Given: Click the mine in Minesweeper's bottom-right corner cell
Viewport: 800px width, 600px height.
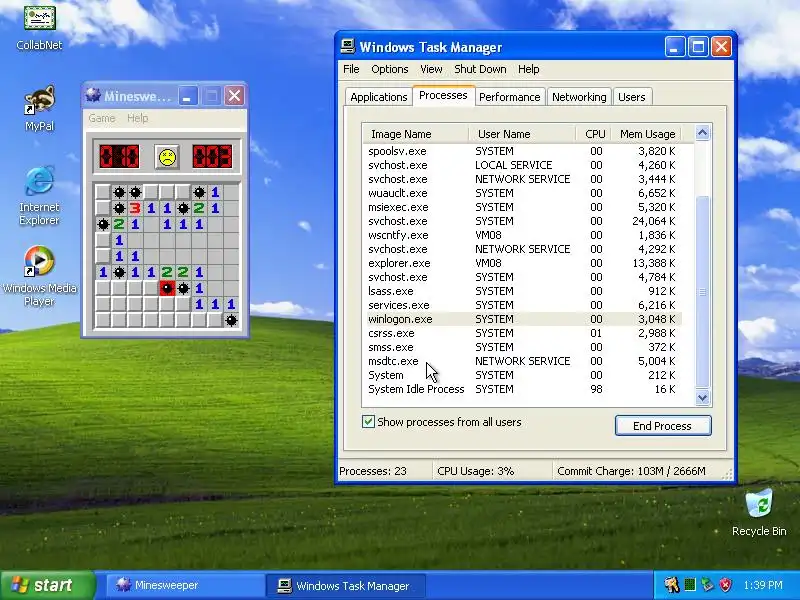Looking at the screenshot, I should pyautogui.click(x=231, y=320).
